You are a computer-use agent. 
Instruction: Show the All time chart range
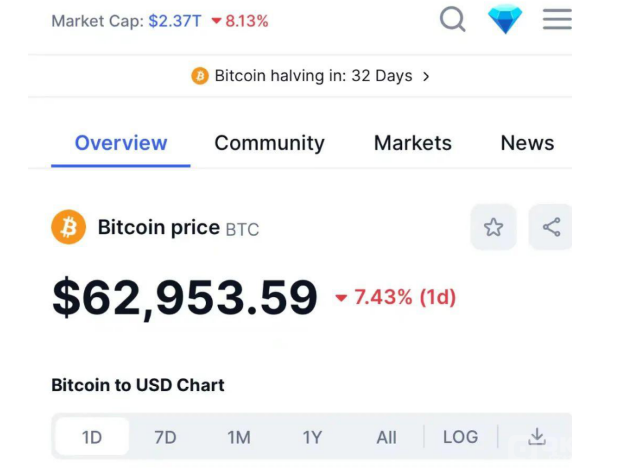[x=386, y=437]
